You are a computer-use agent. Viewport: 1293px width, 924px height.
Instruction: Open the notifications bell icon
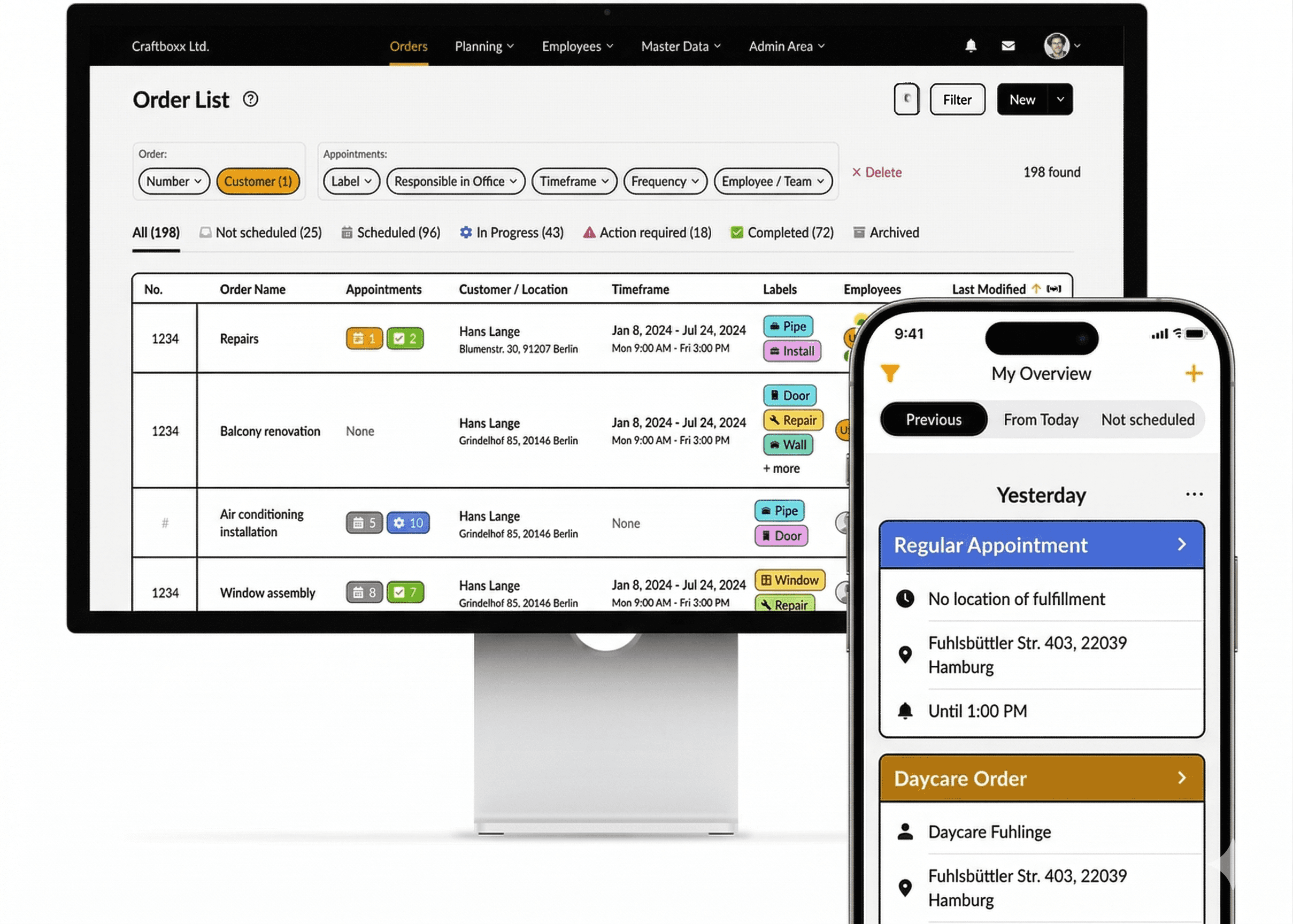pyautogui.click(x=971, y=45)
